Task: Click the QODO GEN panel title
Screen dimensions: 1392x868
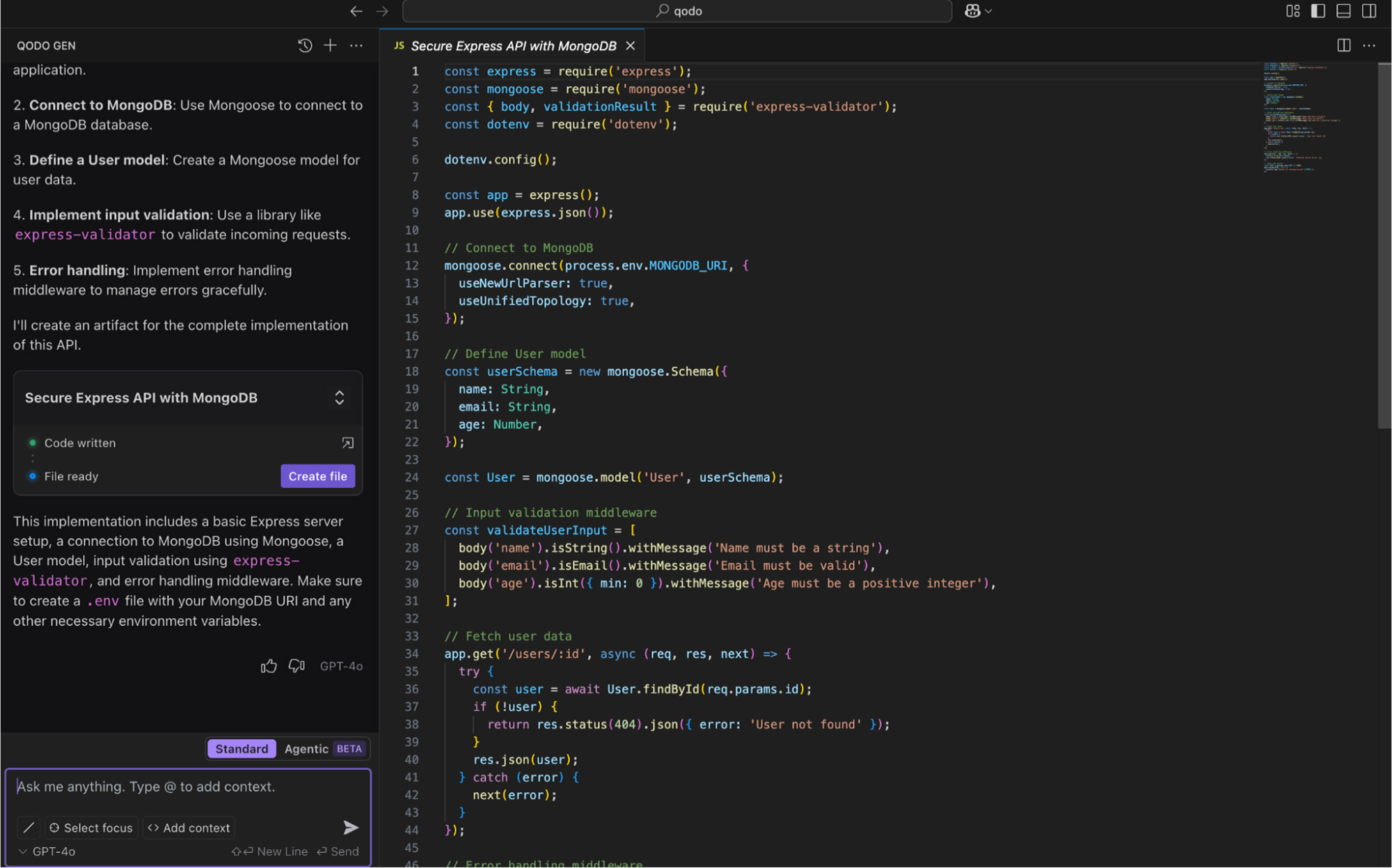Action: tap(46, 46)
